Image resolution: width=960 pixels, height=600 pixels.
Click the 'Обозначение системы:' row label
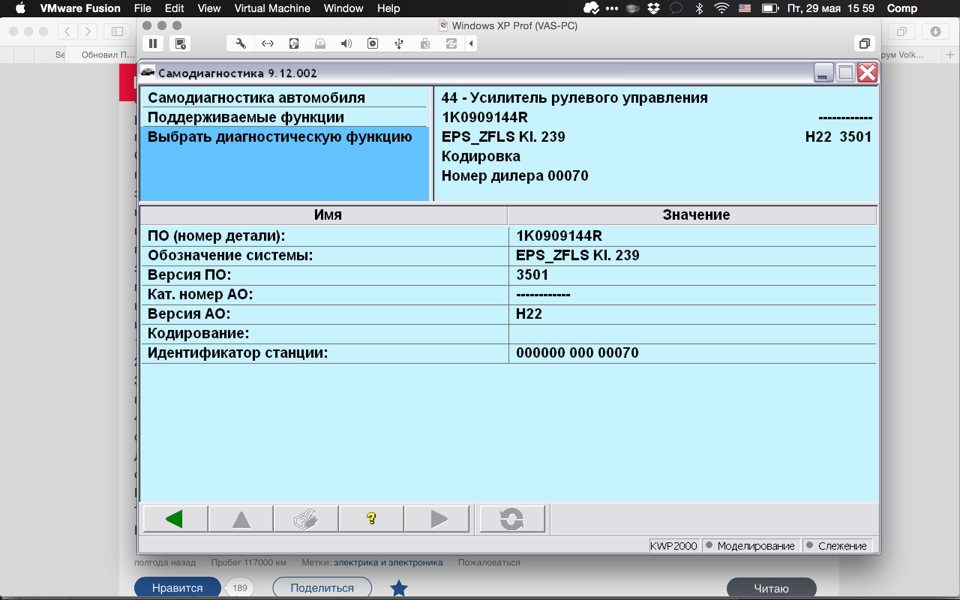click(x=230, y=255)
